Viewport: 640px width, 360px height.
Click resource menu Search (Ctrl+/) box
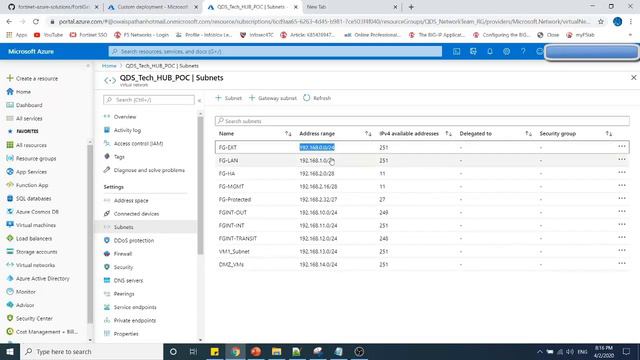pos(149,100)
